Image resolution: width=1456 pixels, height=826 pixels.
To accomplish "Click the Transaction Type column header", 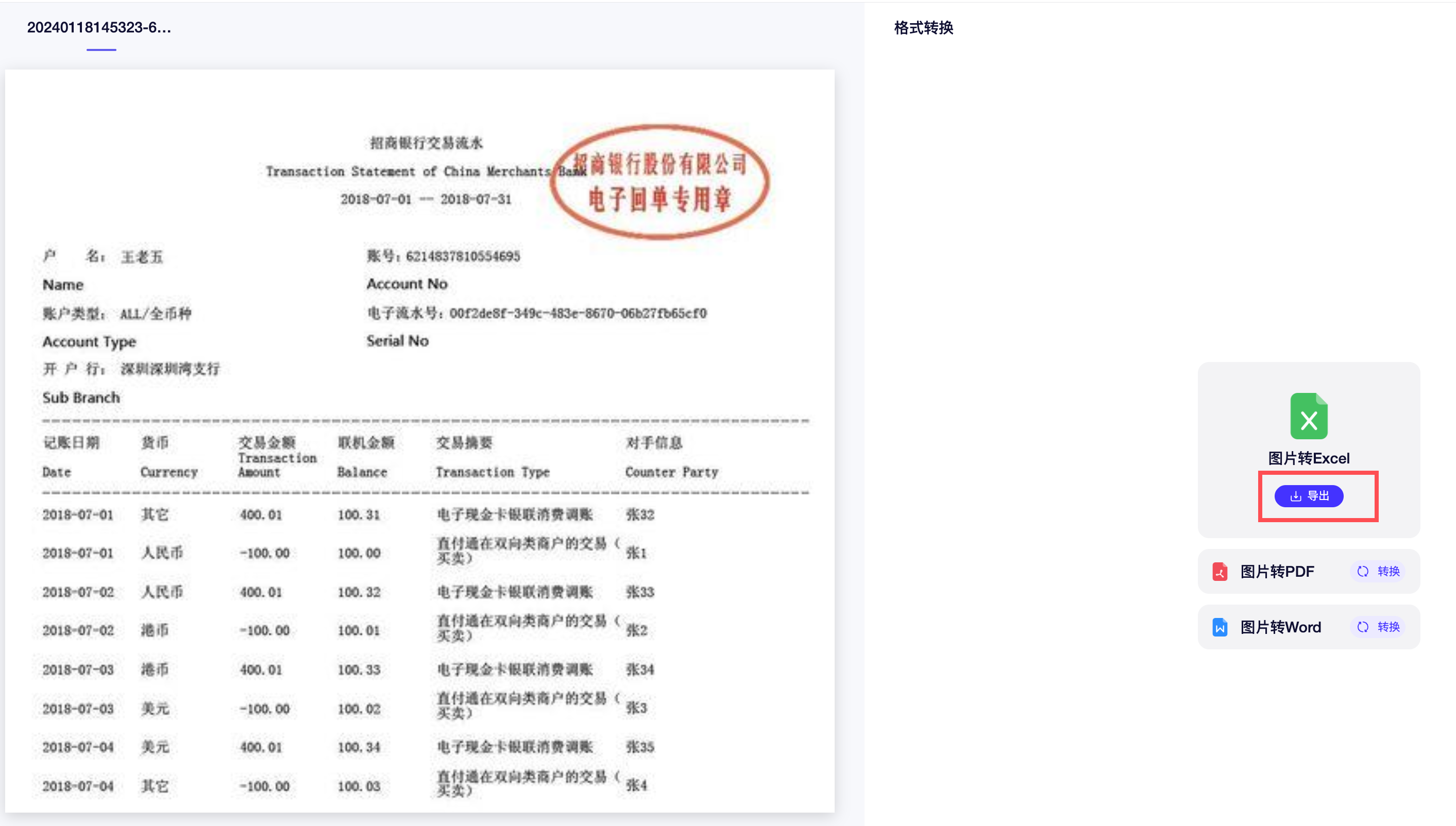I will [492, 472].
